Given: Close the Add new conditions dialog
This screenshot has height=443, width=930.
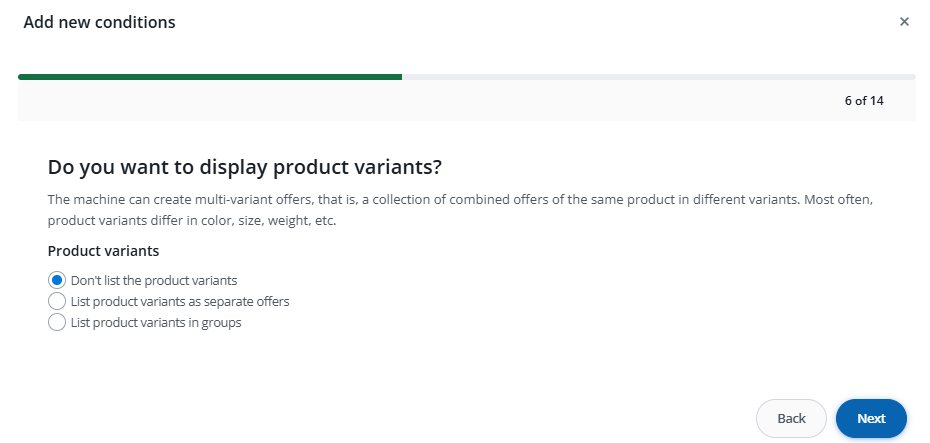Looking at the screenshot, I should tap(904, 21).
